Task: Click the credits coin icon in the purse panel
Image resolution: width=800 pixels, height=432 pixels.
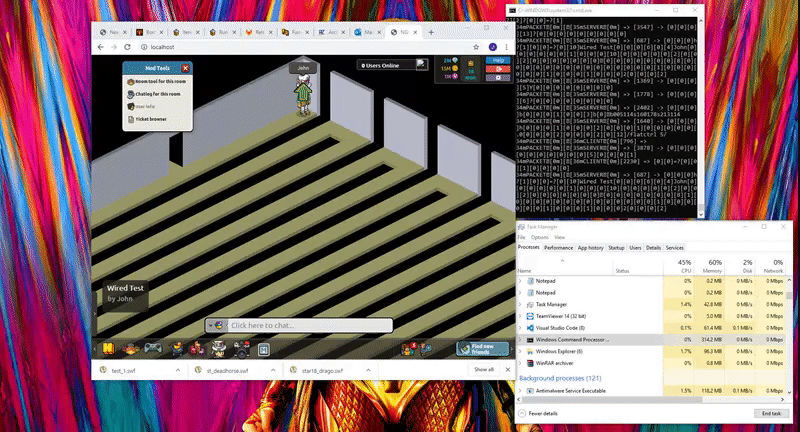Action: (455, 68)
